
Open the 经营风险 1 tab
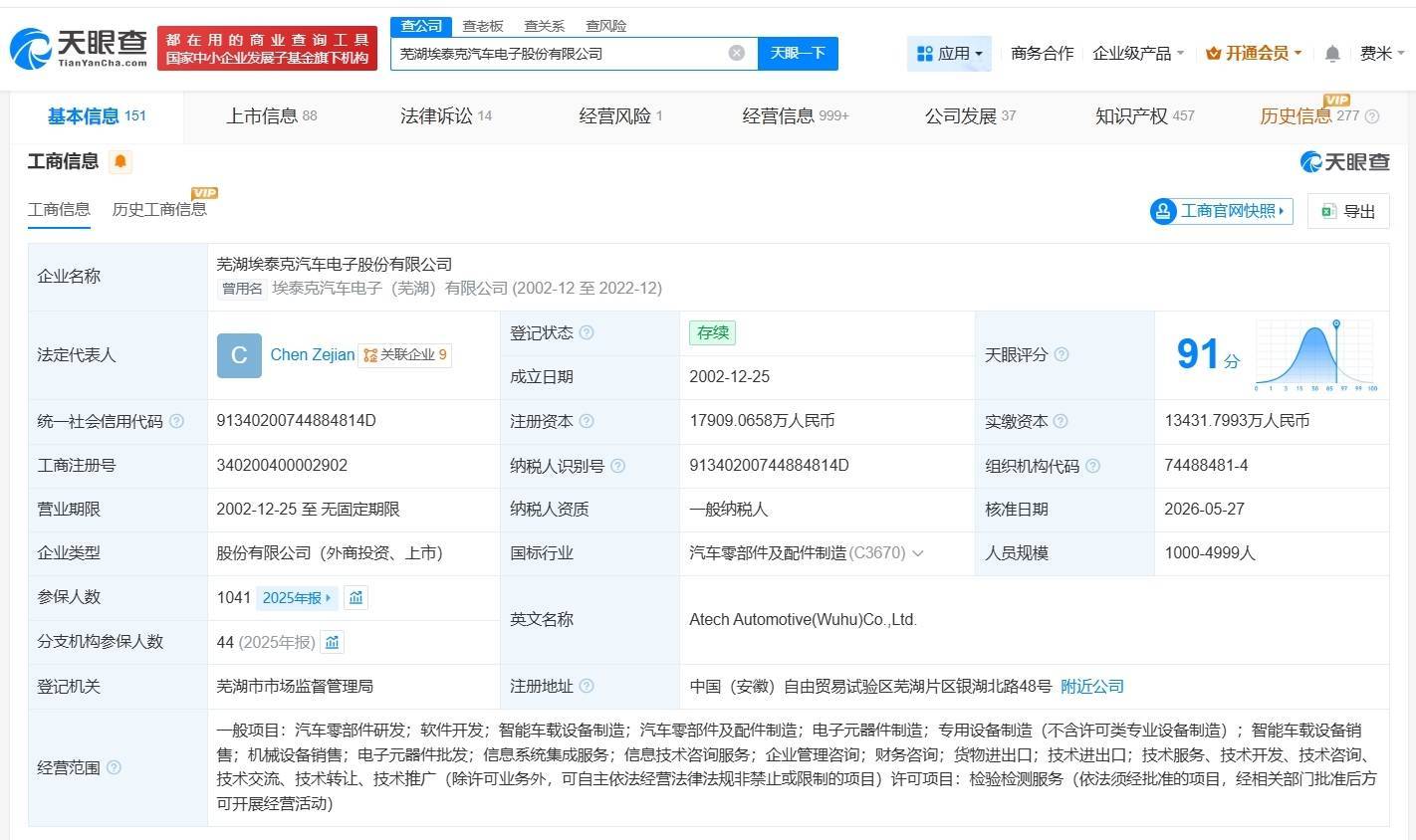click(620, 116)
